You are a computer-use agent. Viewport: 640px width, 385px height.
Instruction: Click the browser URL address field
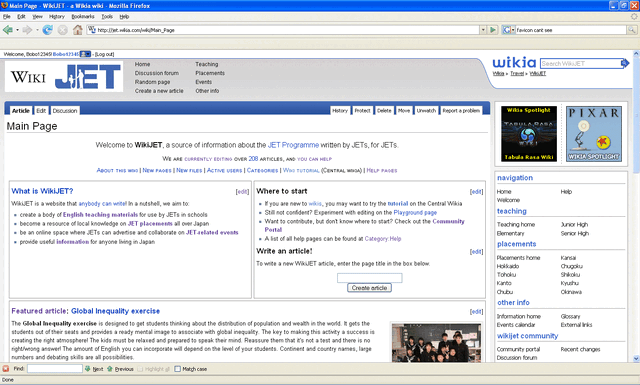click(288, 30)
